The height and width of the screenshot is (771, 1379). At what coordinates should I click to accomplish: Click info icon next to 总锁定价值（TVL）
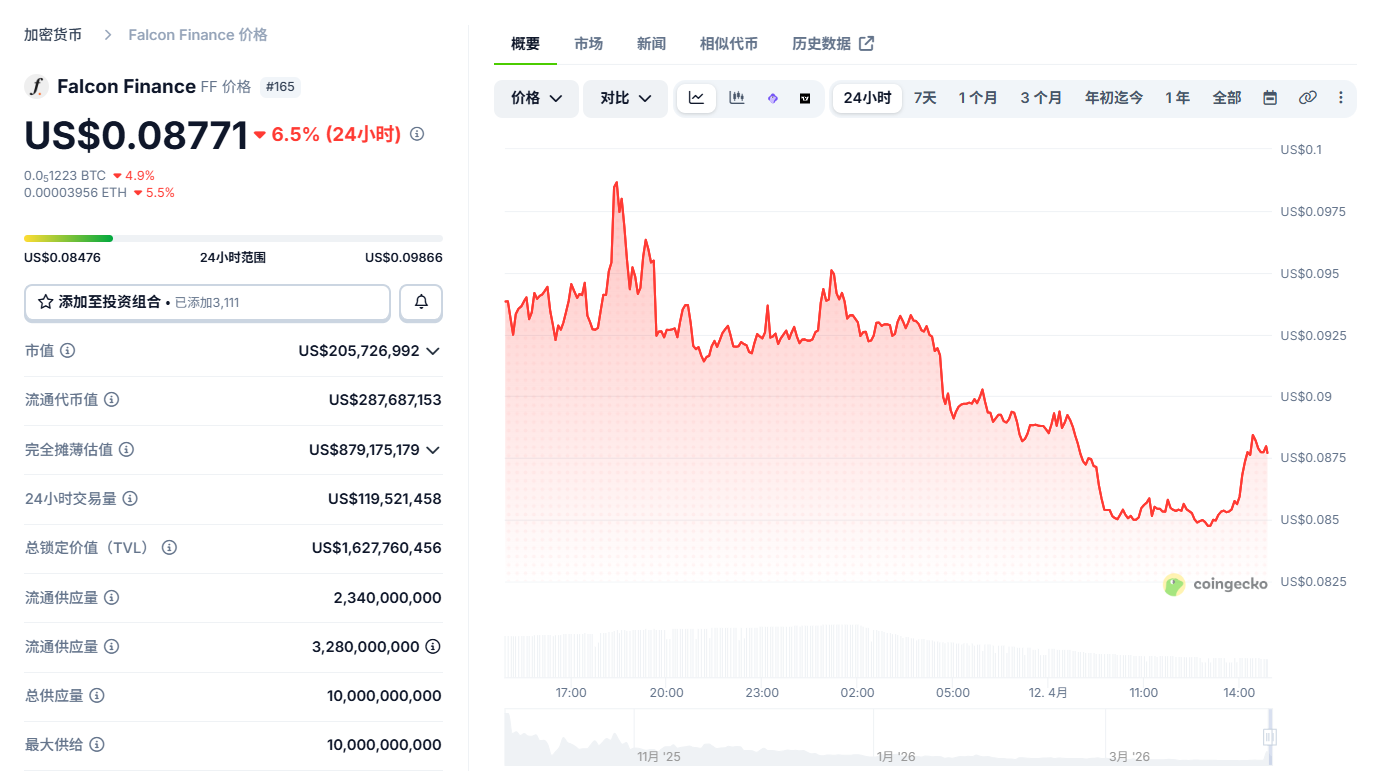click(x=169, y=548)
